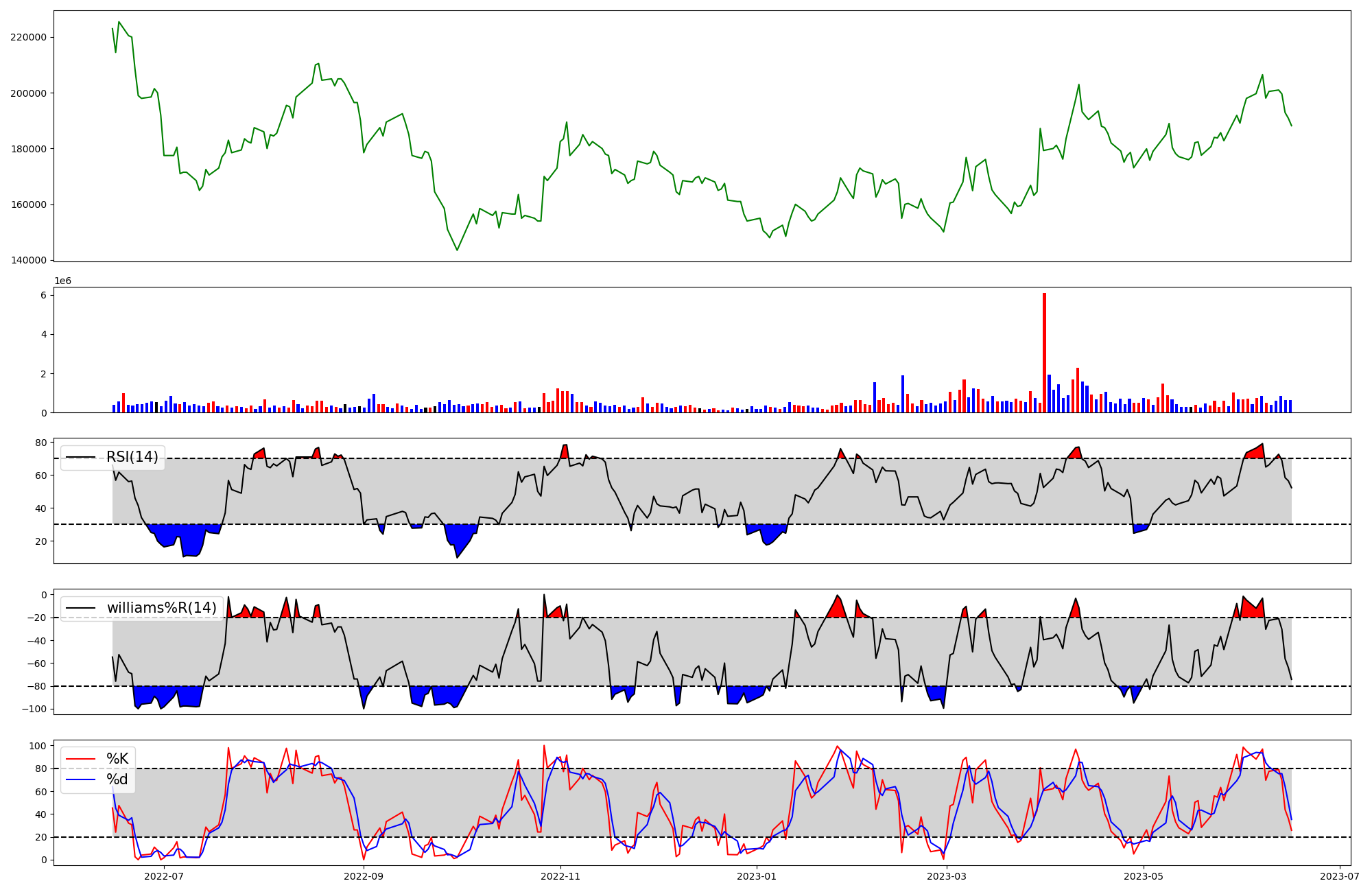Click the 1e6 volume scale label
The height and width of the screenshot is (892, 1372).
click(x=63, y=281)
